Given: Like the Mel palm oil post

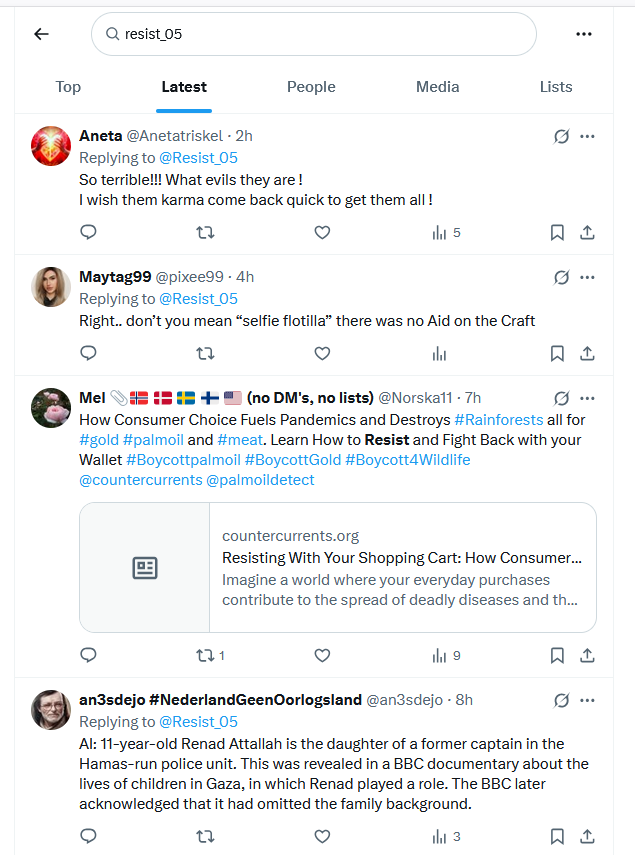Looking at the screenshot, I should pyautogui.click(x=322, y=656).
